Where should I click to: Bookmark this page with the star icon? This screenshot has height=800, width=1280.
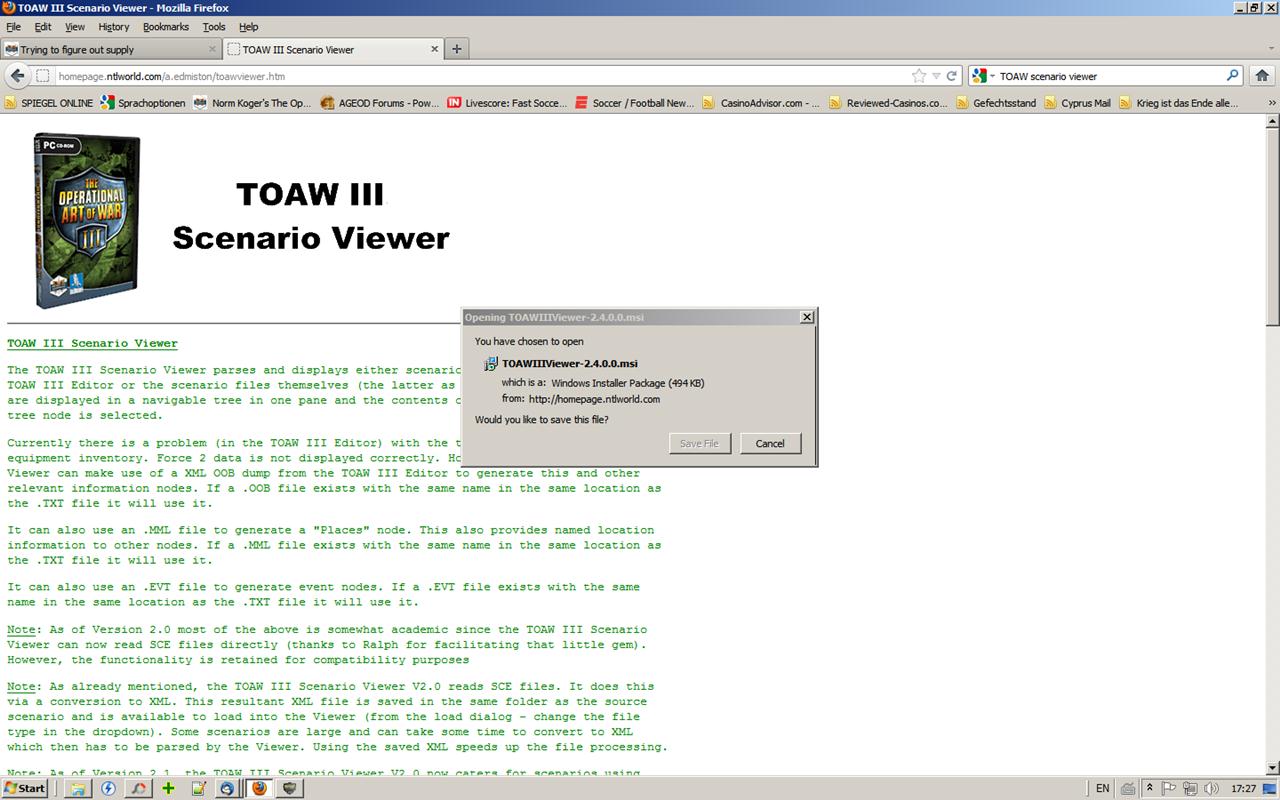[919, 76]
